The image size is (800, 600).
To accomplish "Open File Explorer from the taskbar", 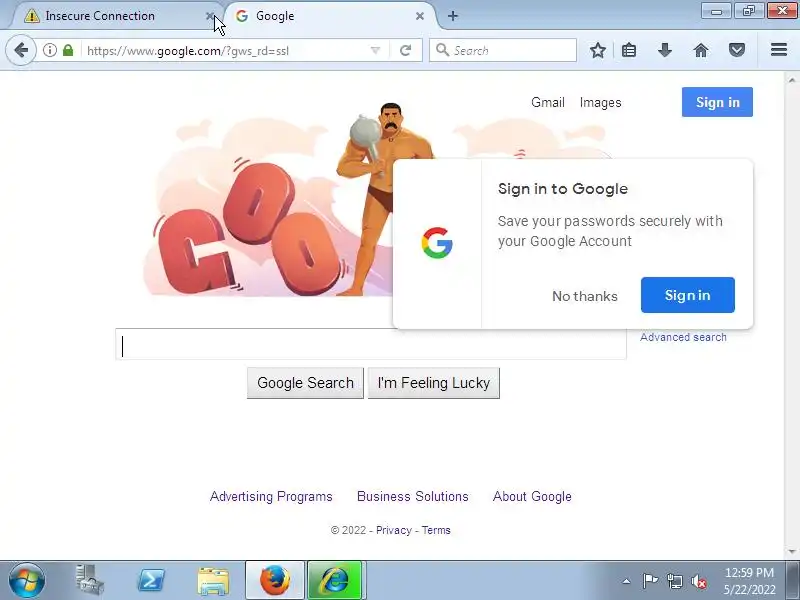I will tap(213, 581).
